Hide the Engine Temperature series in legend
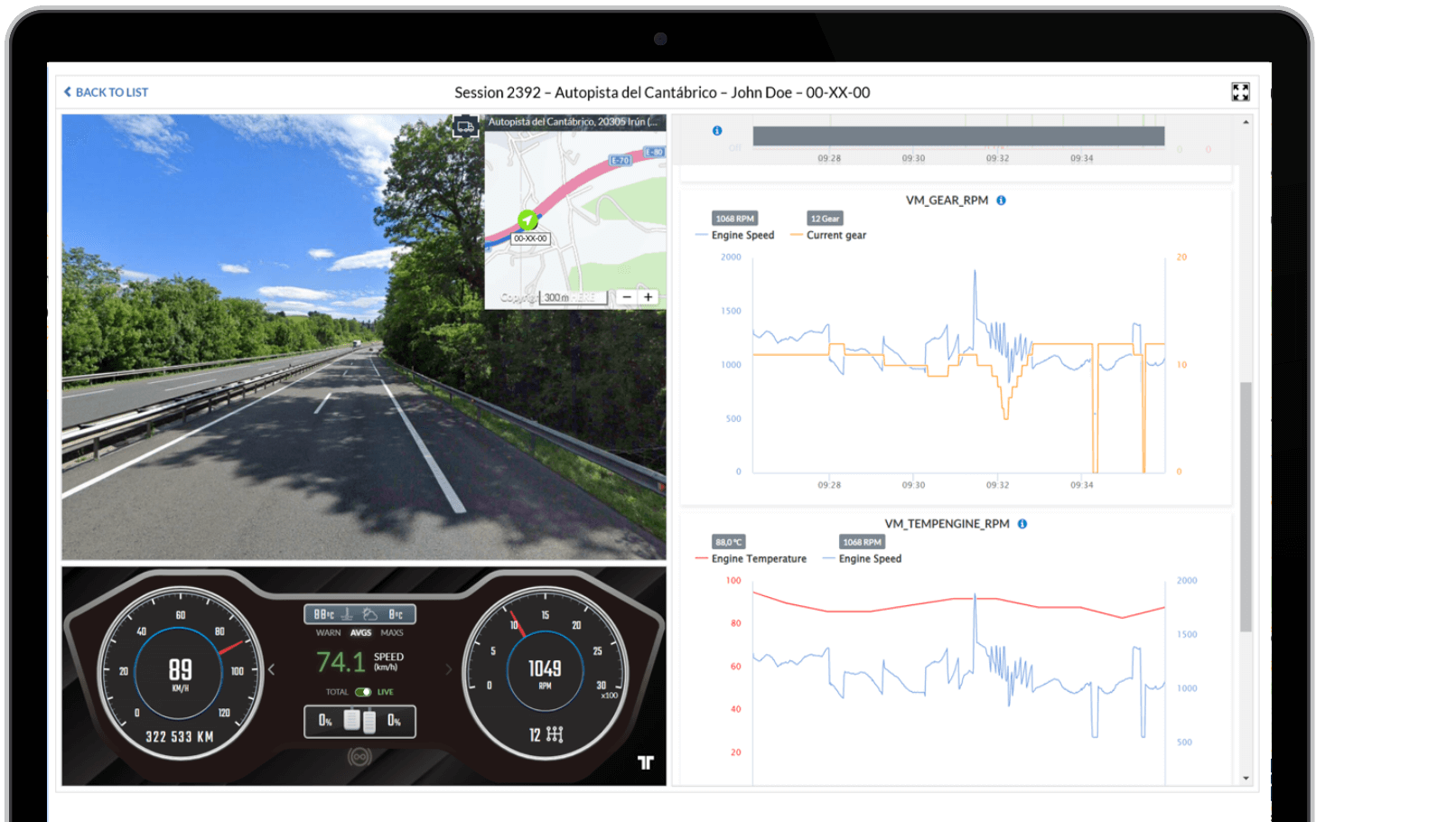This screenshot has height=822, width=1456. point(758,559)
